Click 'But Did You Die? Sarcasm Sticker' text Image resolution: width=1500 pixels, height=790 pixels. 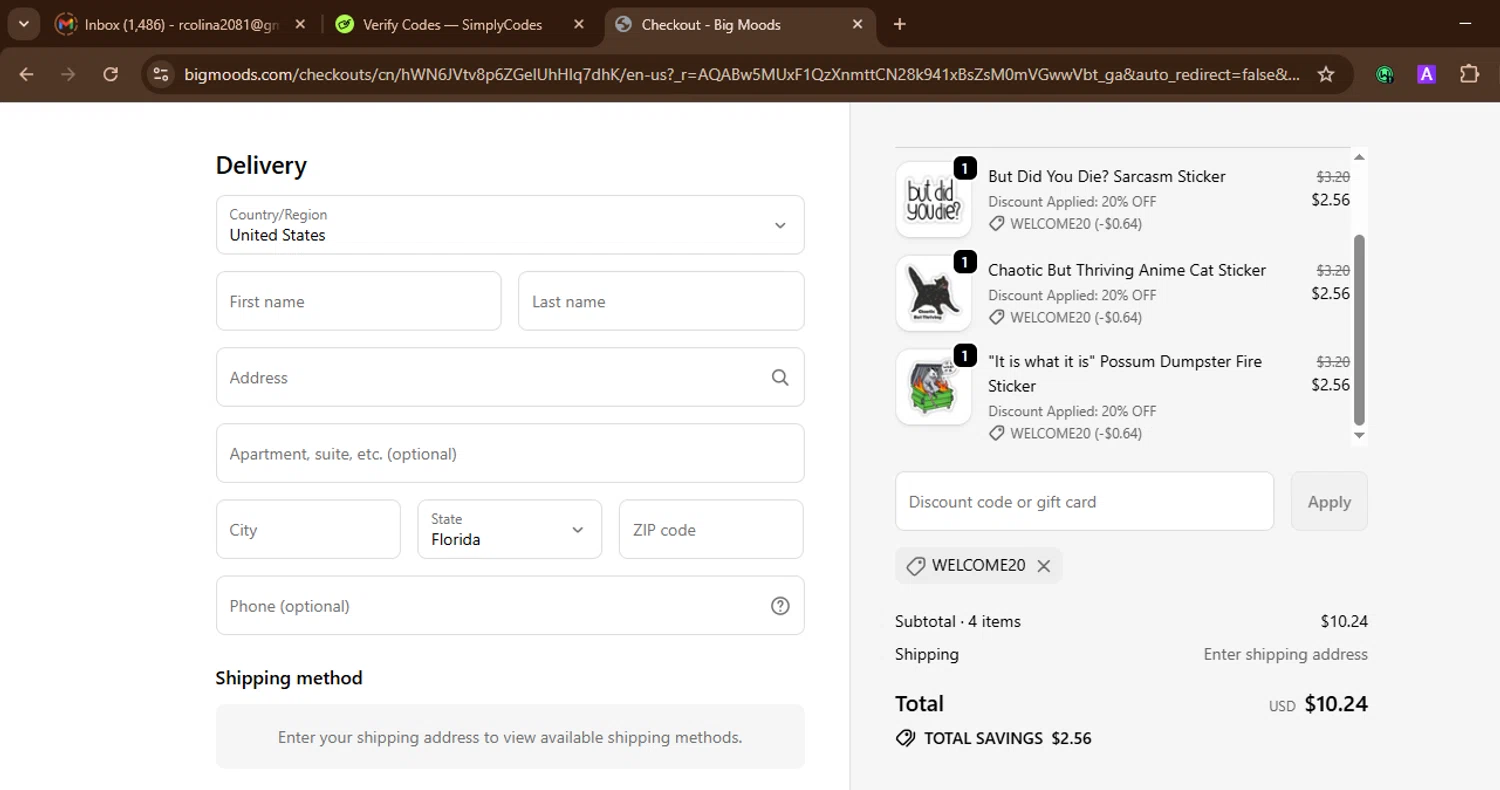point(1106,176)
